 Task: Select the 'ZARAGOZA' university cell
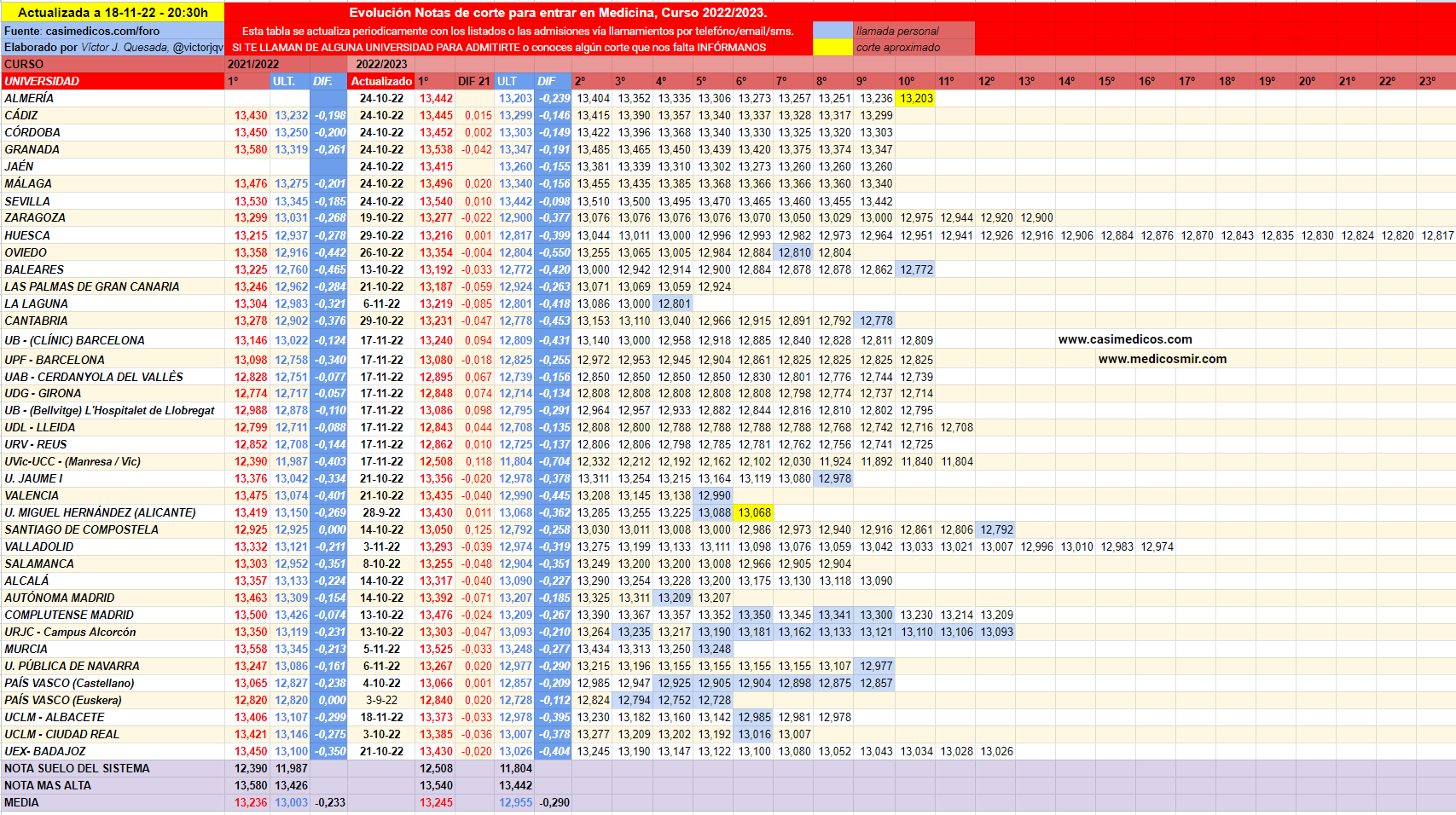113,217
